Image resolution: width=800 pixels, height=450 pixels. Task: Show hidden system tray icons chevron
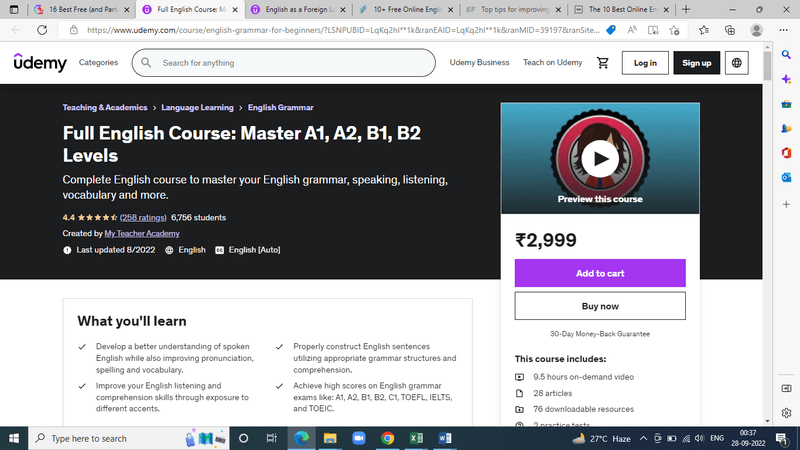pyautogui.click(x=643, y=438)
